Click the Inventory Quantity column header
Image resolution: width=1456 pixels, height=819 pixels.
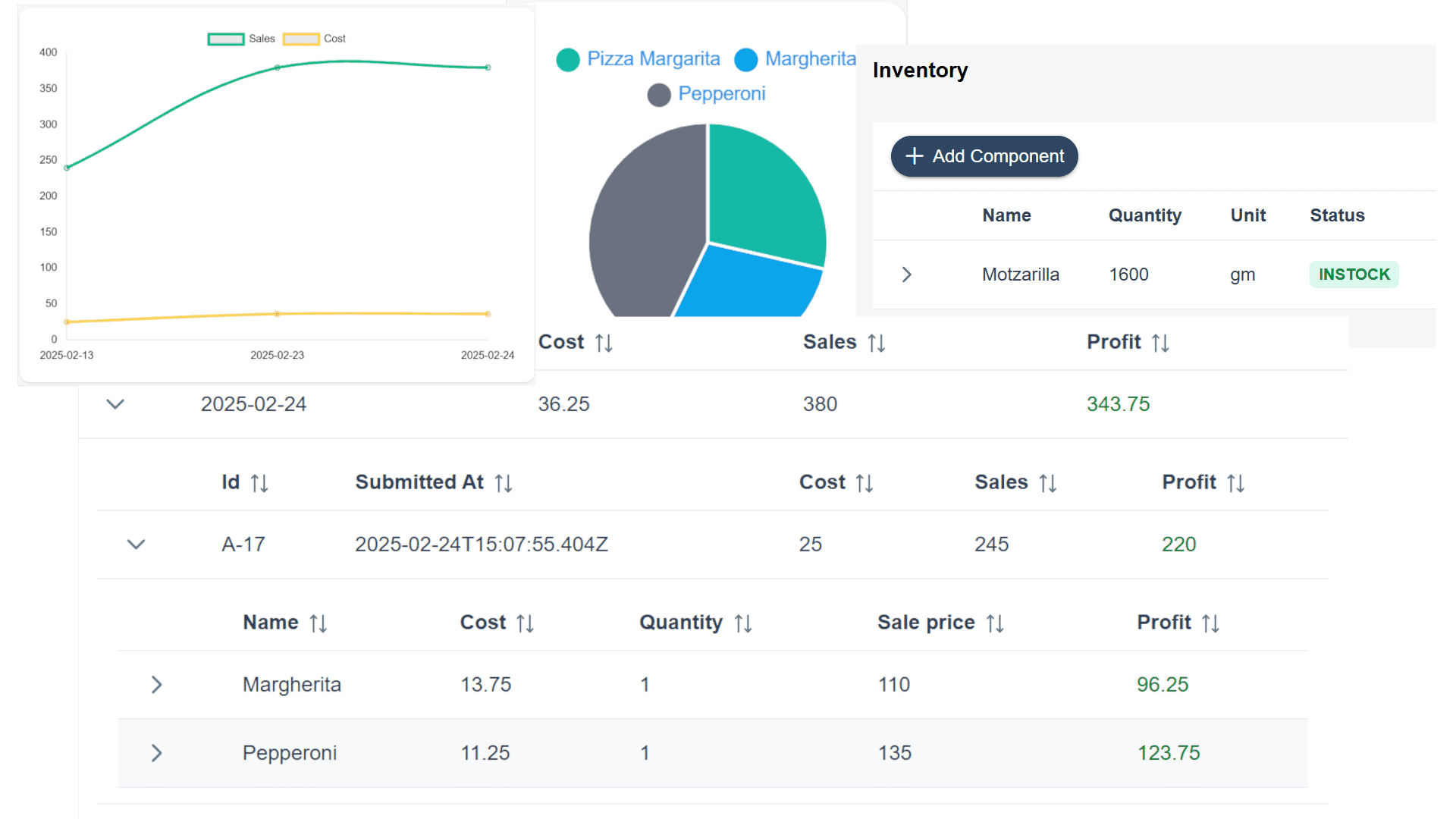[x=1145, y=215]
